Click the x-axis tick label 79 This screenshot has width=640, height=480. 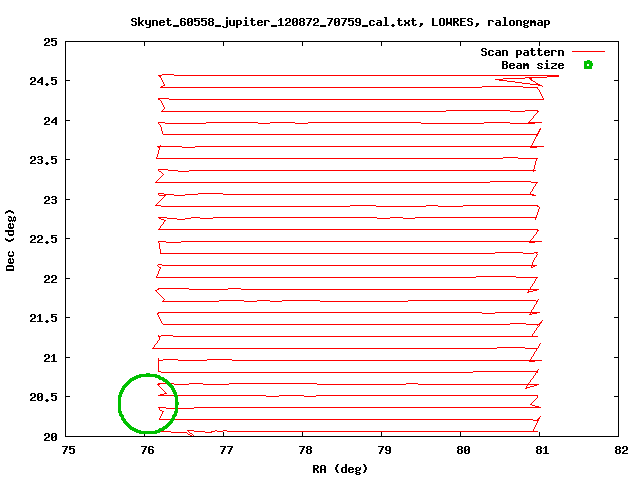click(384, 450)
